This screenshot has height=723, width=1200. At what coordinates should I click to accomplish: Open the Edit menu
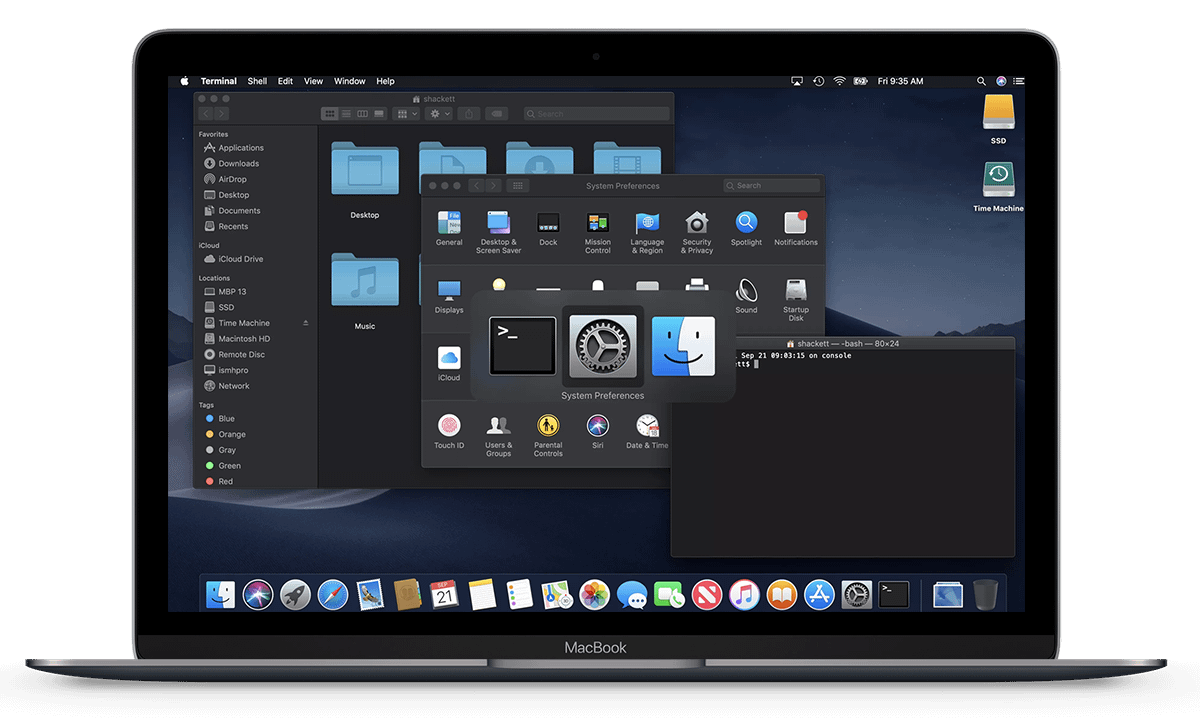point(286,81)
